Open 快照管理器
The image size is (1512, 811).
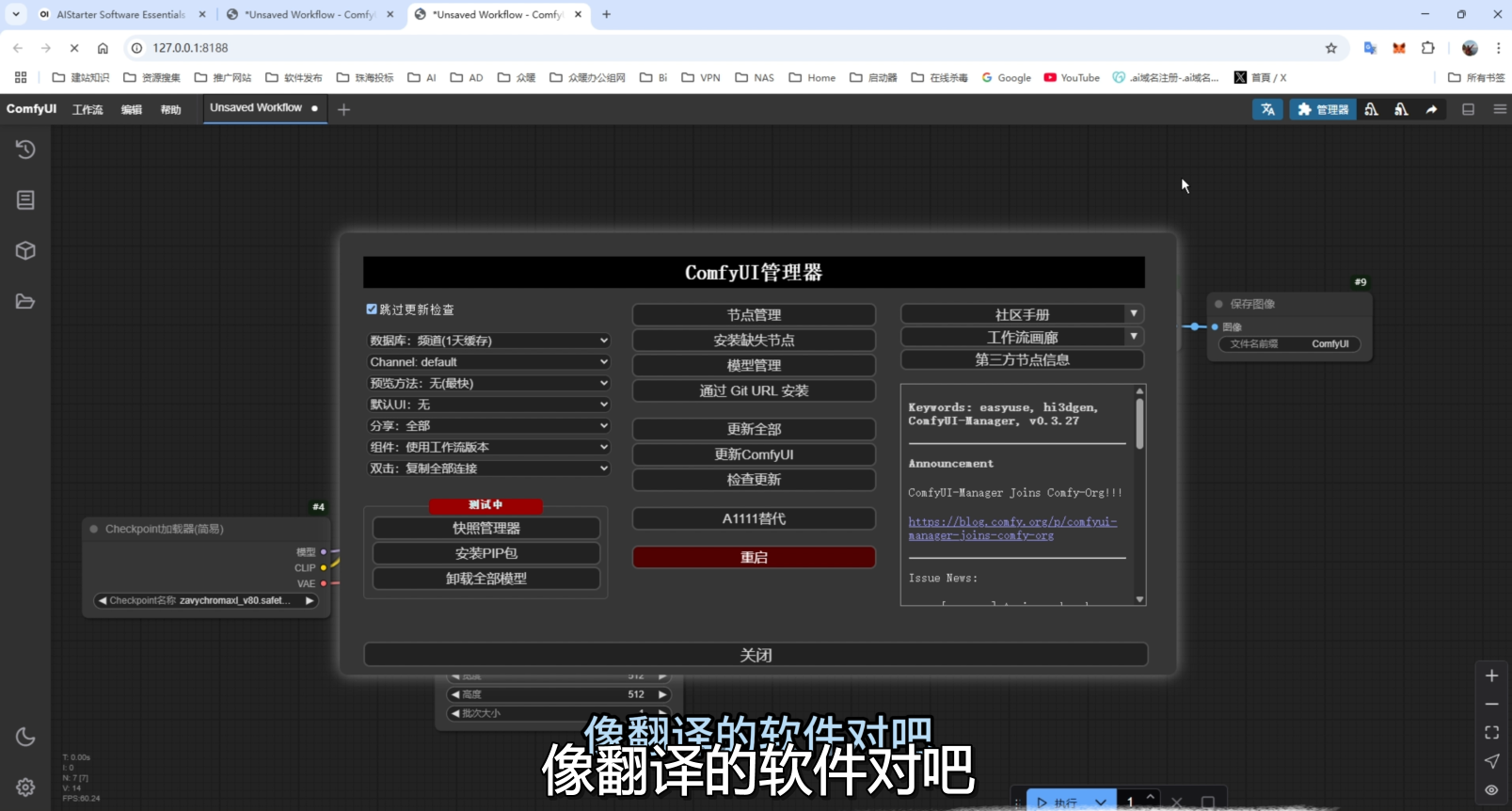[x=486, y=528]
